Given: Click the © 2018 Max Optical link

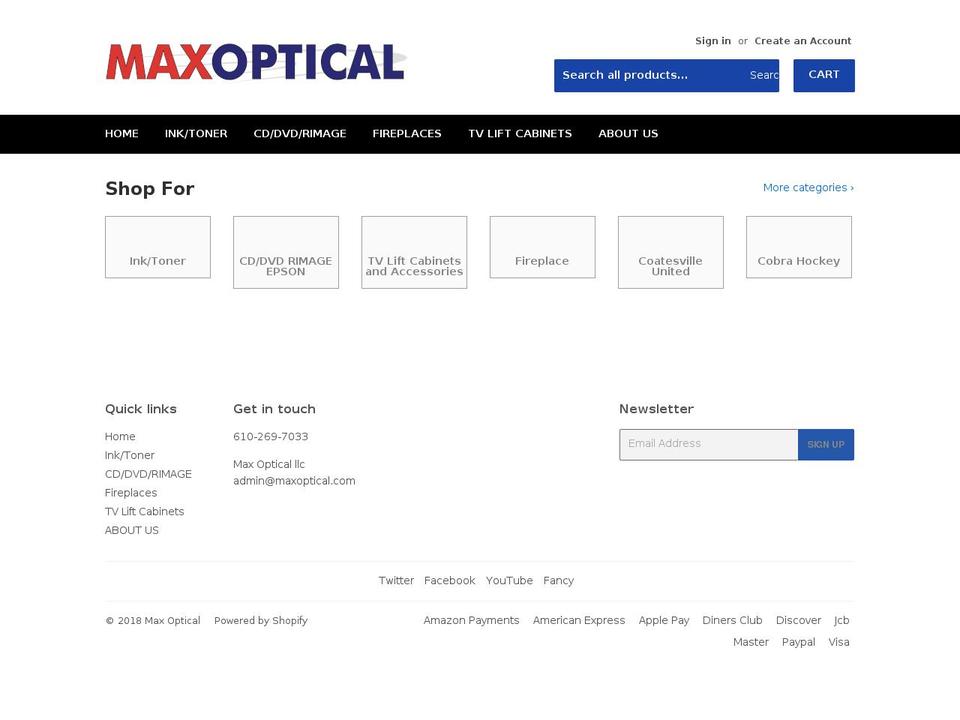Looking at the screenshot, I should (x=153, y=620).
